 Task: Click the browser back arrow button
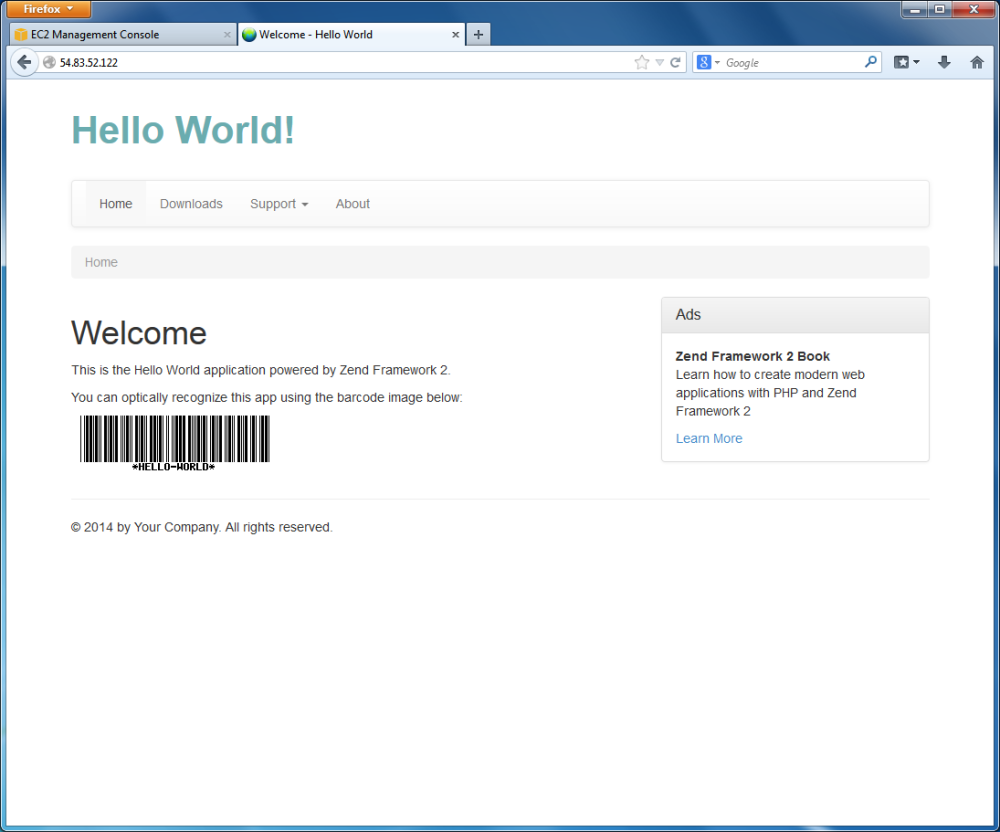[24, 62]
